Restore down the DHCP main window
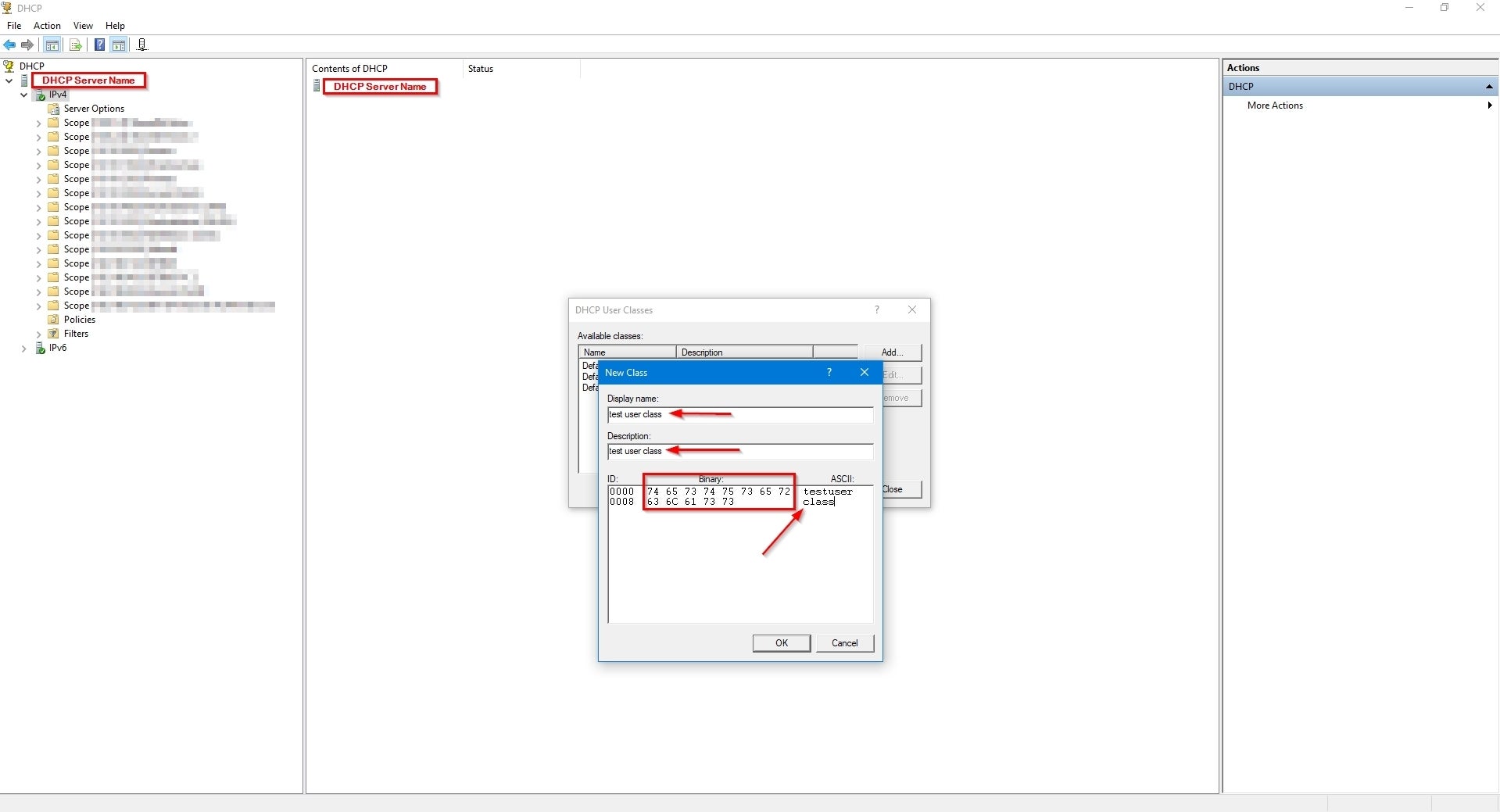Viewport: 1500px width, 812px height. (x=1445, y=8)
